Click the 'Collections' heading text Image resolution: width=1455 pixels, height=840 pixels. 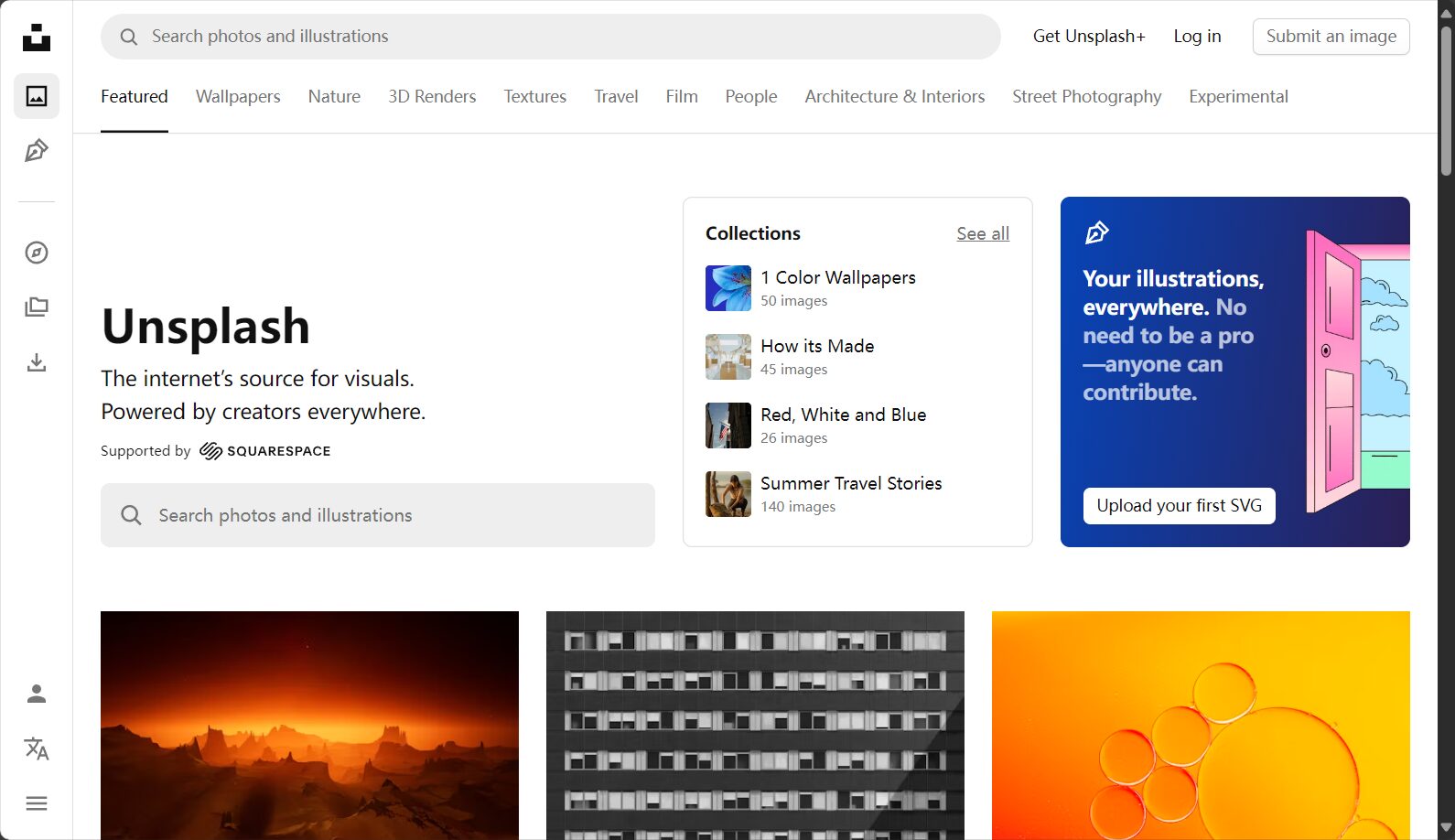click(753, 233)
